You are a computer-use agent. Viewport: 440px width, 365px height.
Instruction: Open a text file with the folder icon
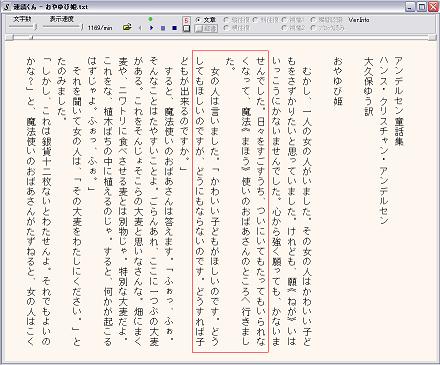(127, 28)
